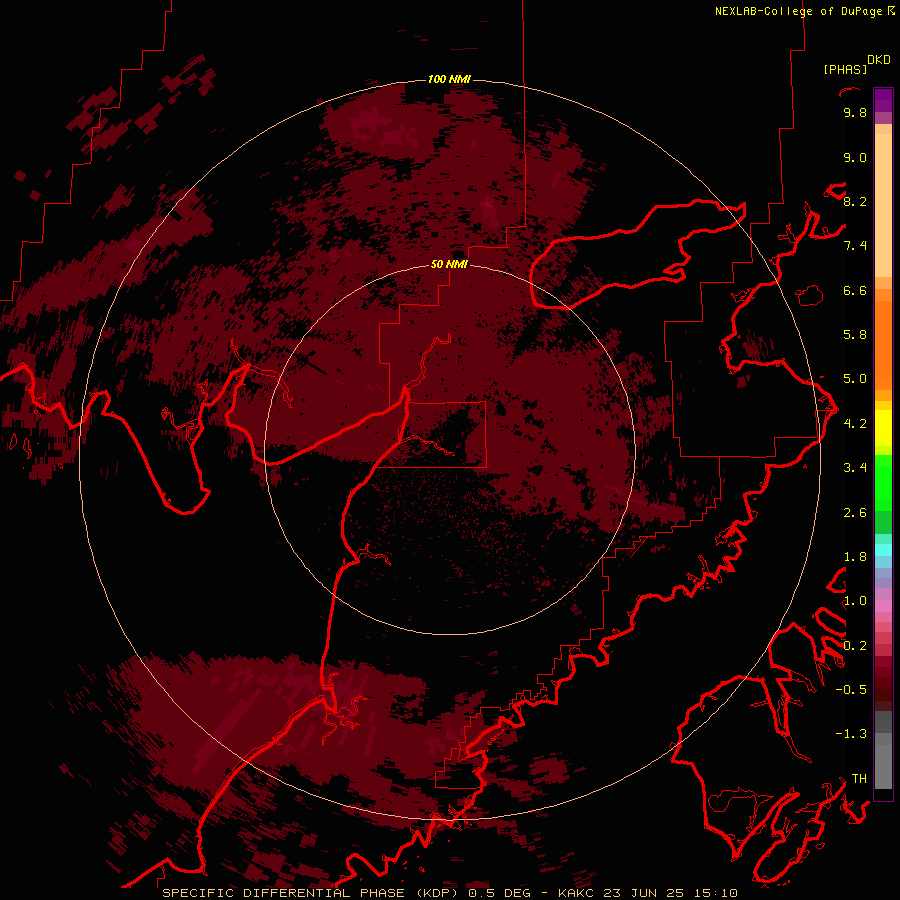Click the -1.3 value on the scale
This screenshot has height=900, width=900.
pos(851,734)
